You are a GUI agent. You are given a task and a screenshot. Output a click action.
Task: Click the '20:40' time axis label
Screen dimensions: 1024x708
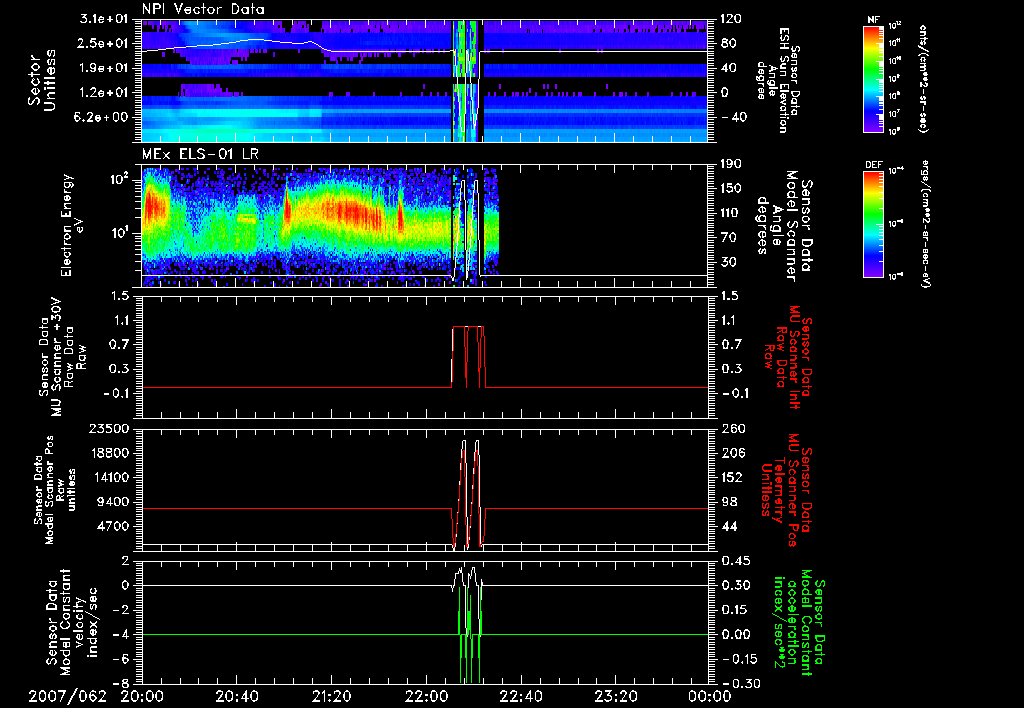click(x=236, y=696)
